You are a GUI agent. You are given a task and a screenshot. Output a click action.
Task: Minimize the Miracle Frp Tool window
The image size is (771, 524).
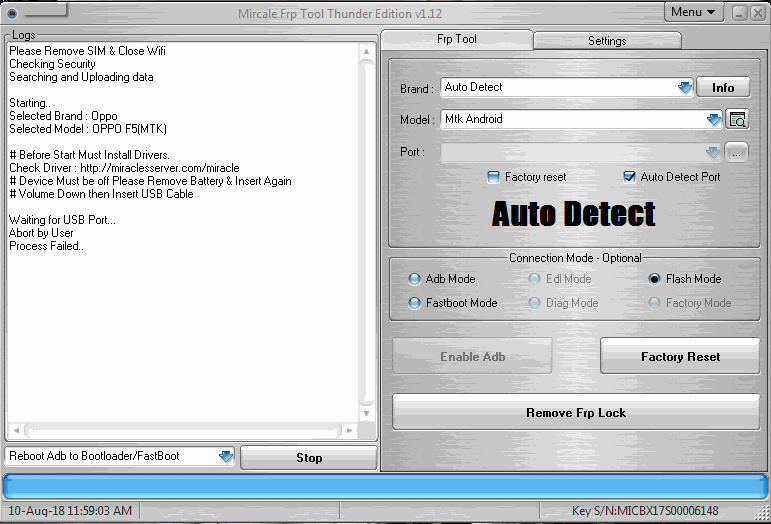tap(740, 13)
